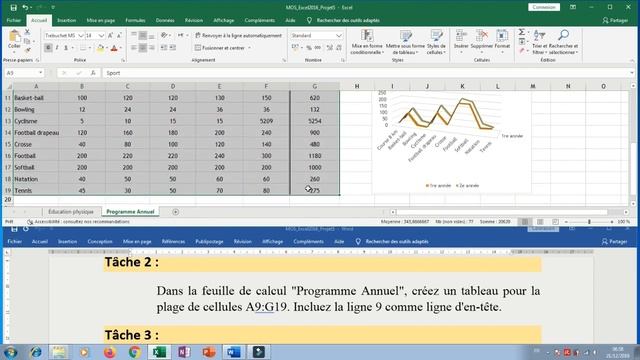Screen dimensions: 640x360
Task: Click the Word icon in the taskbar
Action: pos(233,352)
